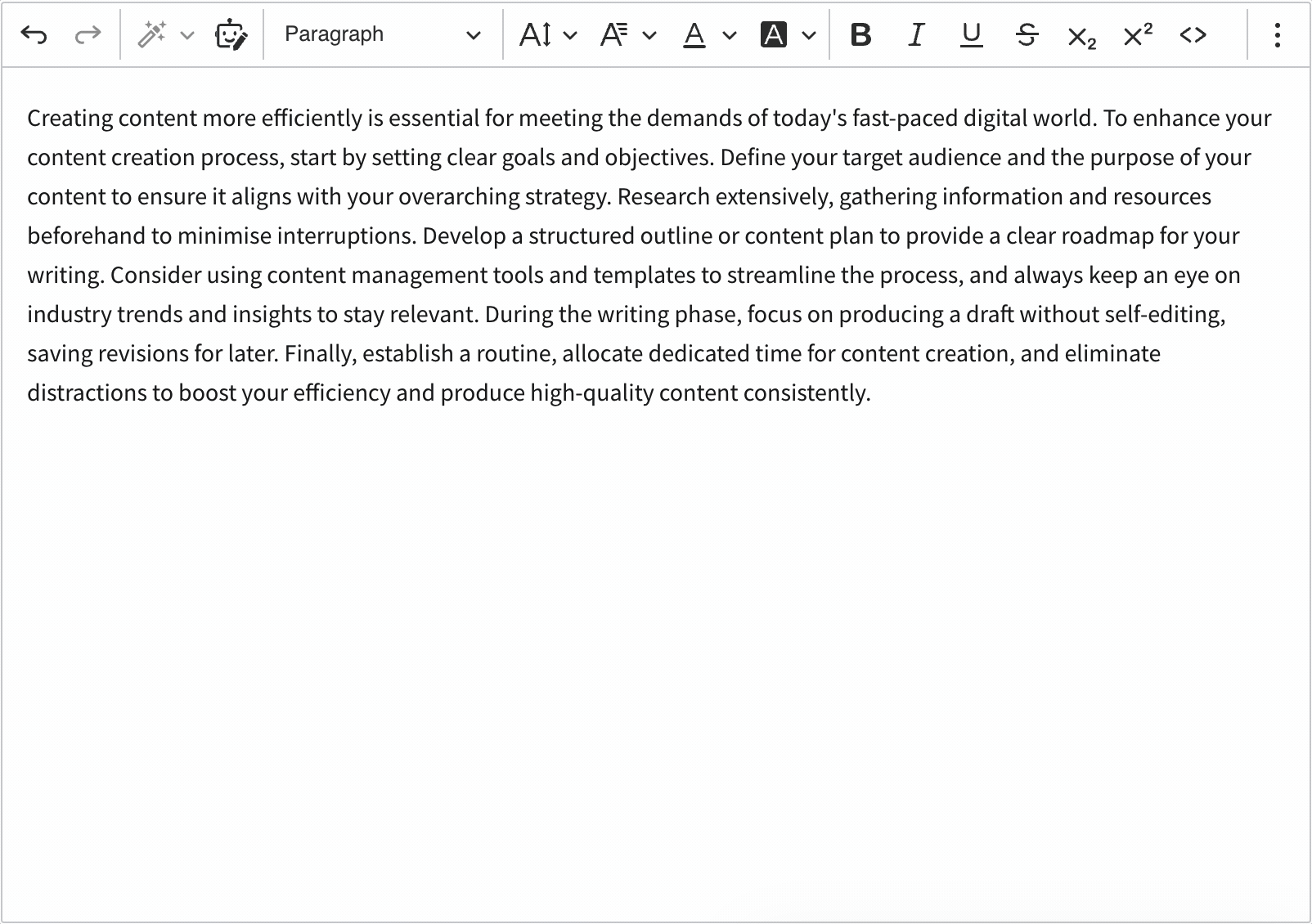Image resolution: width=1312 pixels, height=924 pixels.
Task: Click the redo arrow icon
Action: pyautogui.click(x=88, y=34)
